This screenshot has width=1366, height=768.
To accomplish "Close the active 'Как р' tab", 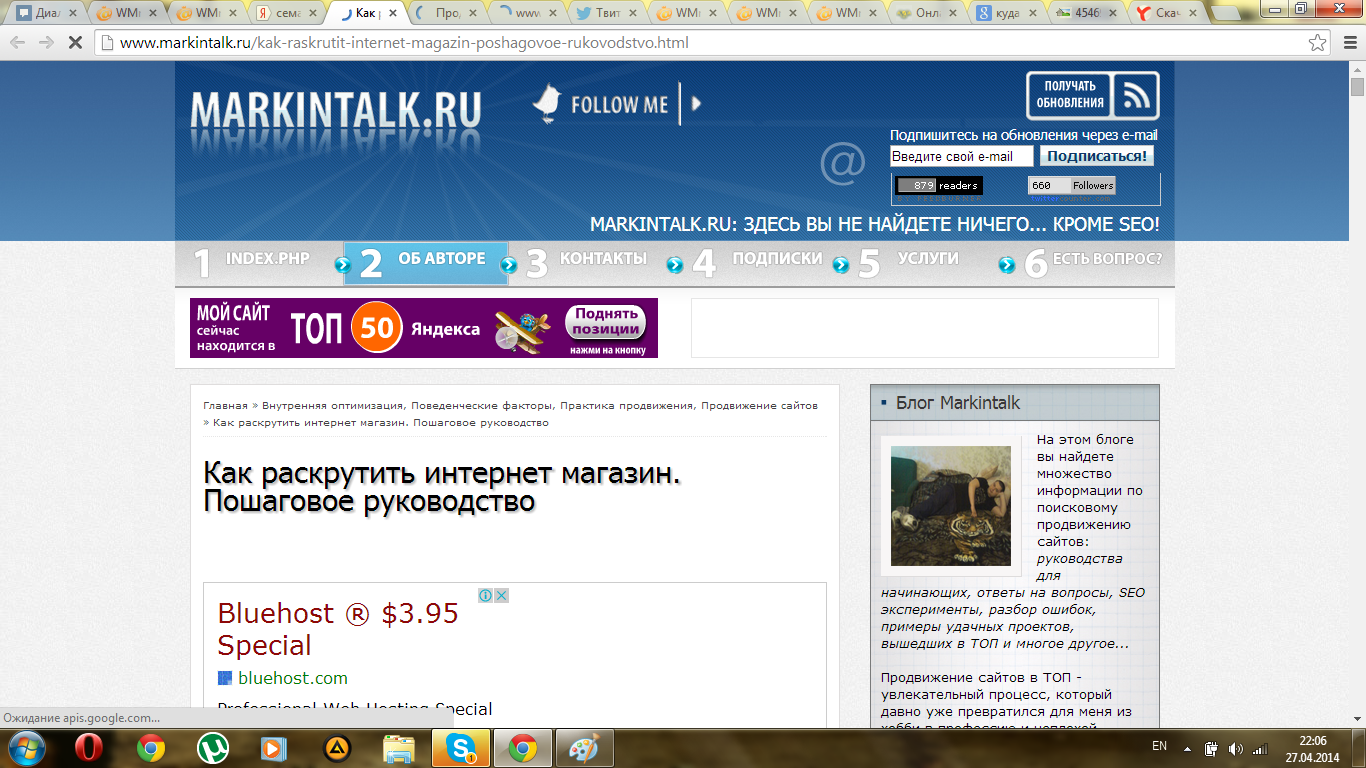I will click(x=392, y=13).
